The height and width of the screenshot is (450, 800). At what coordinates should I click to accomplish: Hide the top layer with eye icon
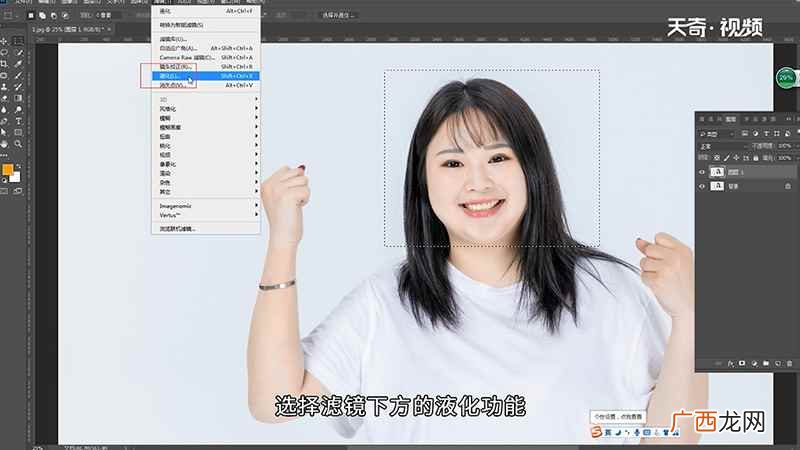pos(702,172)
